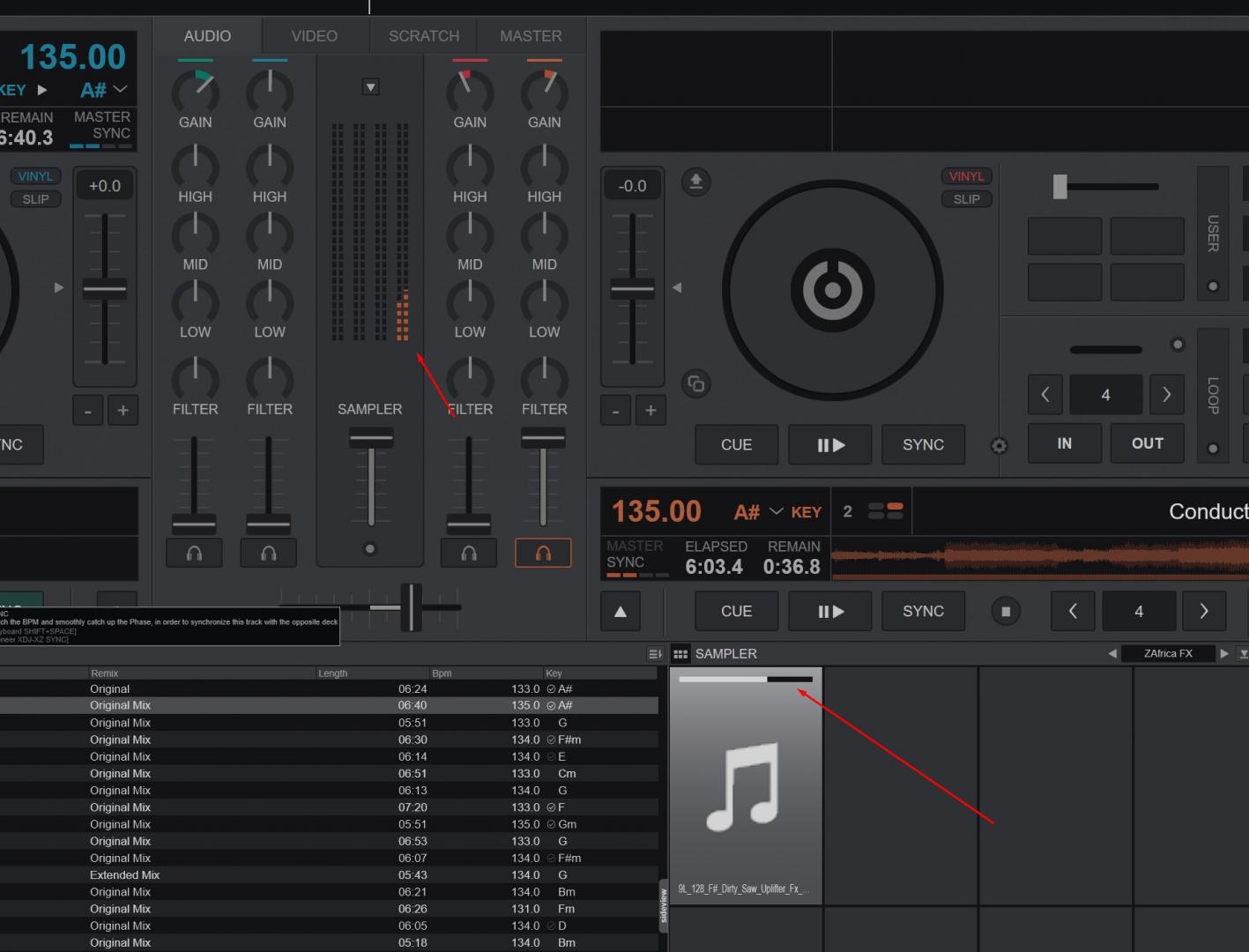
Task: Switch to the AUDIO mixer tab
Action: click(207, 36)
